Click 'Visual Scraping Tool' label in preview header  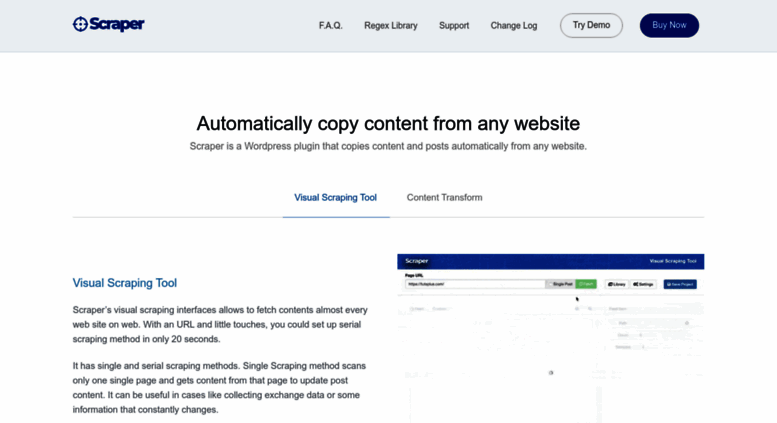click(673, 261)
